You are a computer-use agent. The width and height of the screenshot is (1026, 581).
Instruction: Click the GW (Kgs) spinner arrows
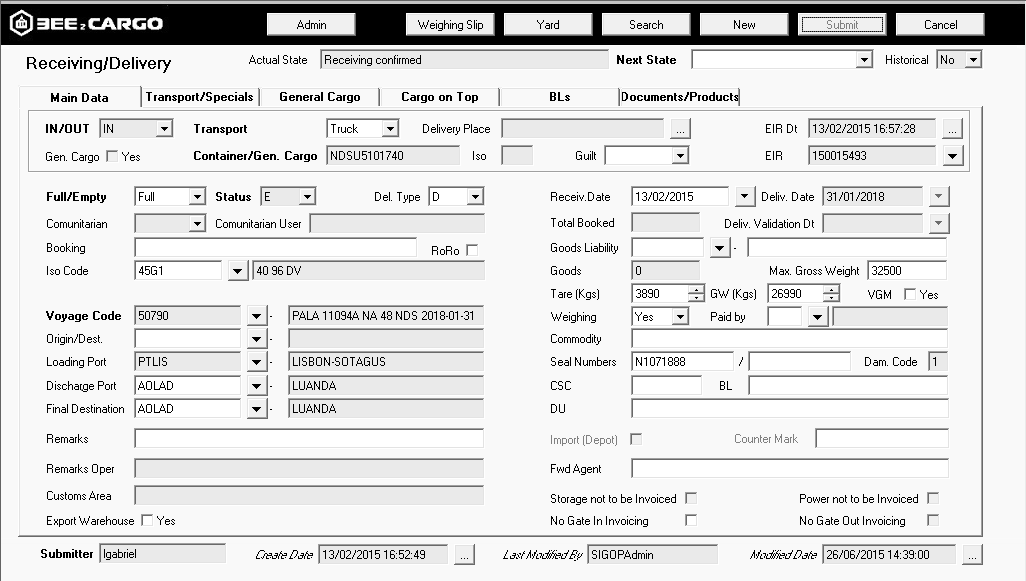click(832, 294)
